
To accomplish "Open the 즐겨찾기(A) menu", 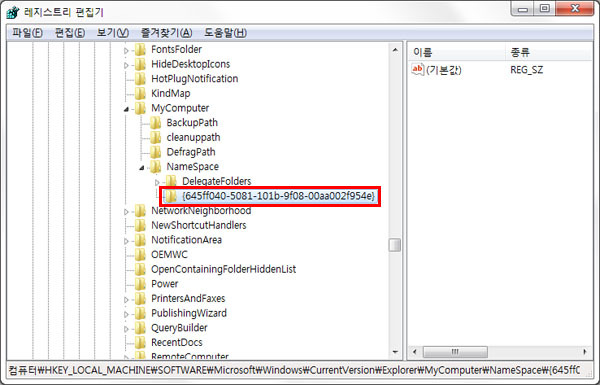I will pos(166,33).
